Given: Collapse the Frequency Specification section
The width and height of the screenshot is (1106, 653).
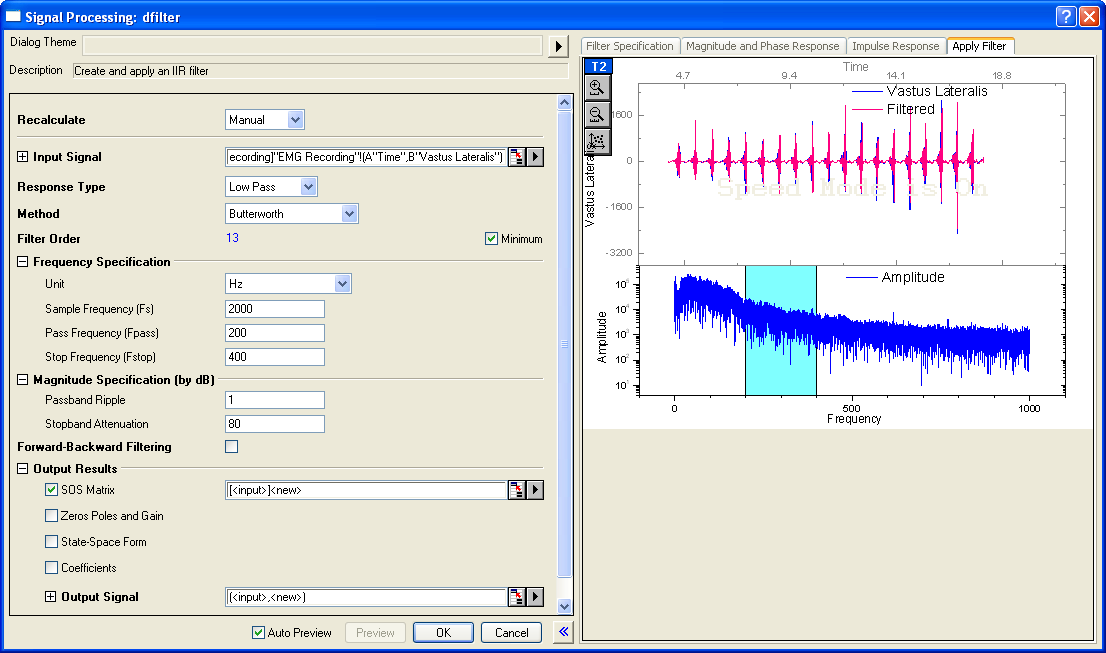Looking at the screenshot, I should [x=23, y=262].
